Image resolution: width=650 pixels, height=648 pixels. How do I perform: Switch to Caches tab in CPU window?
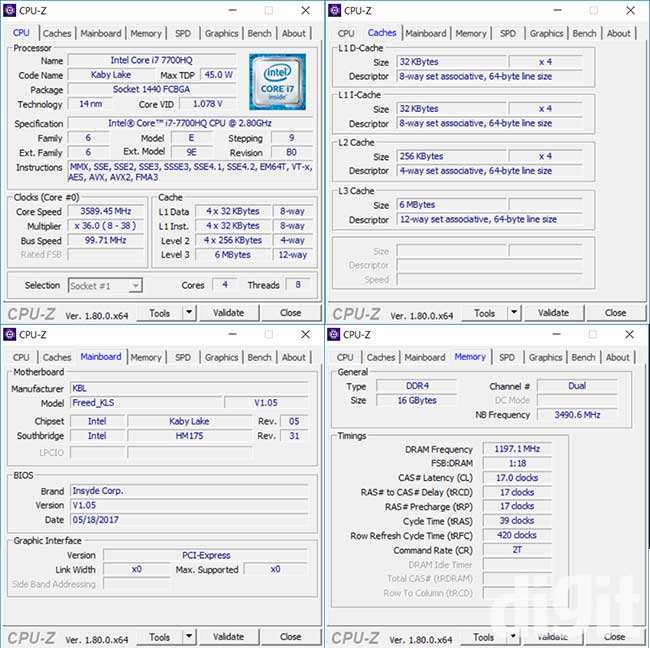pos(57,33)
